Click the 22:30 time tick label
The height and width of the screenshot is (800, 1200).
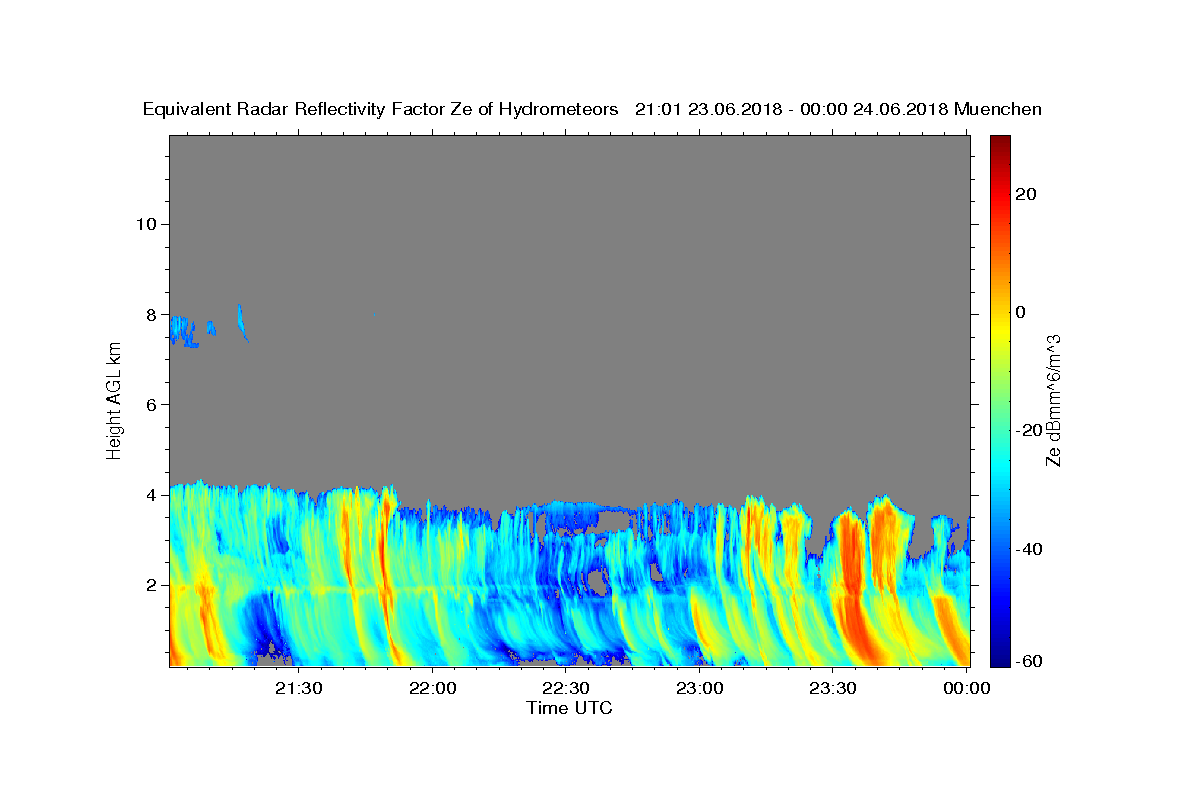pos(566,688)
